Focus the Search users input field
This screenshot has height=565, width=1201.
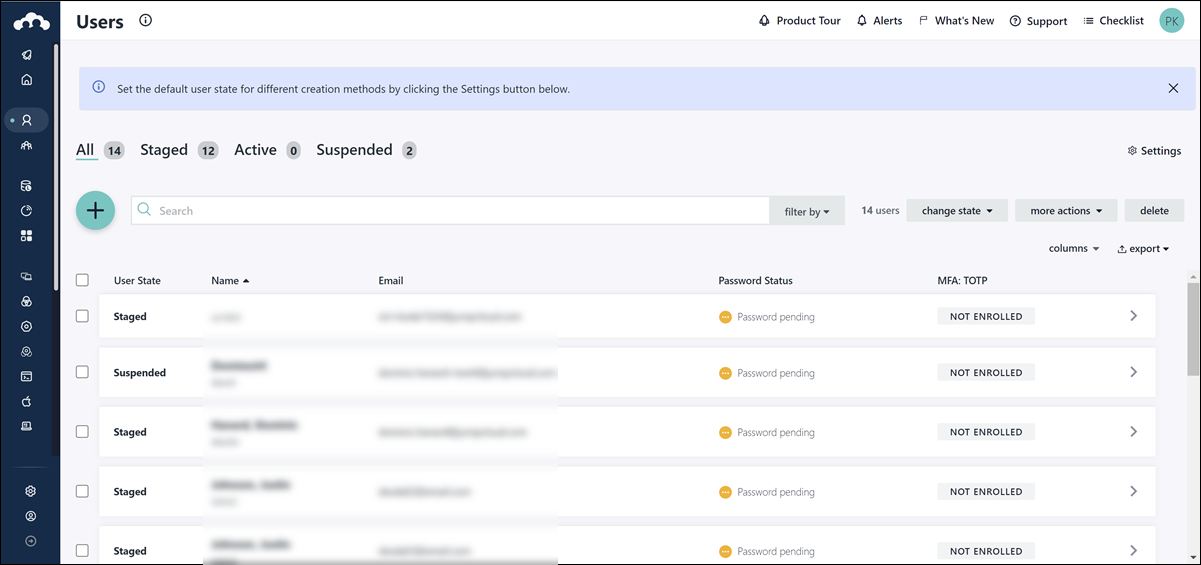pyautogui.click(x=450, y=210)
